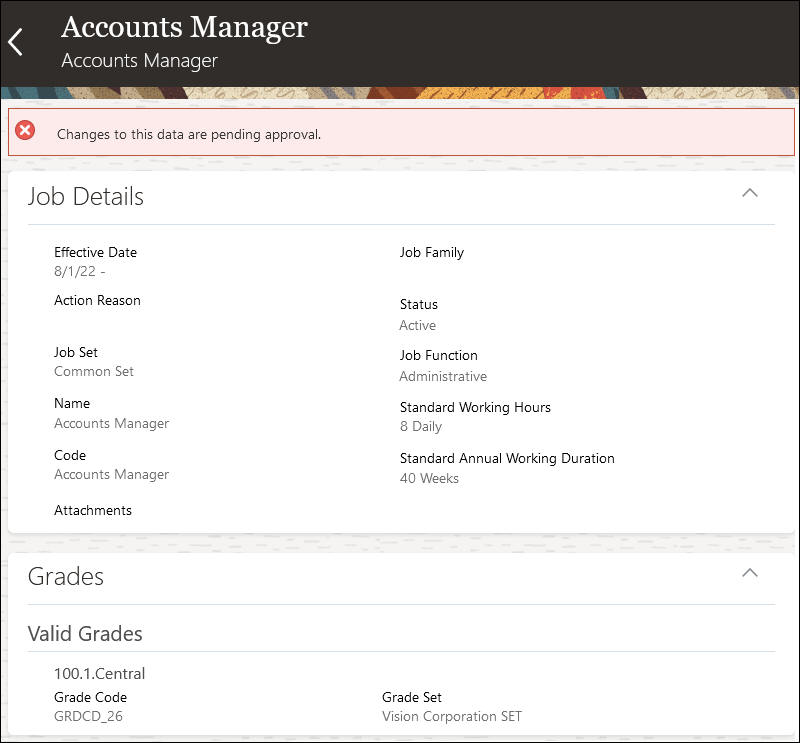Click the red error icon in banner
This screenshot has width=800, height=743.
coord(25,130)
